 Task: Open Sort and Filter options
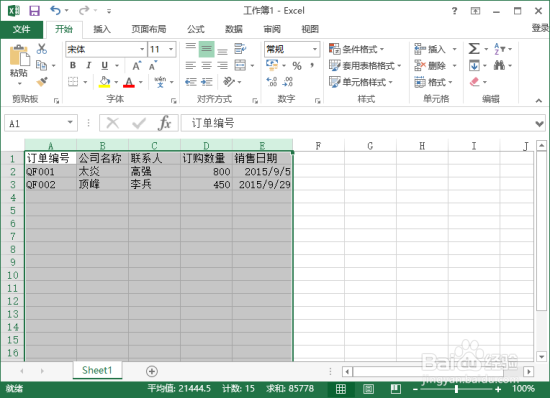[x=499, y=49]
